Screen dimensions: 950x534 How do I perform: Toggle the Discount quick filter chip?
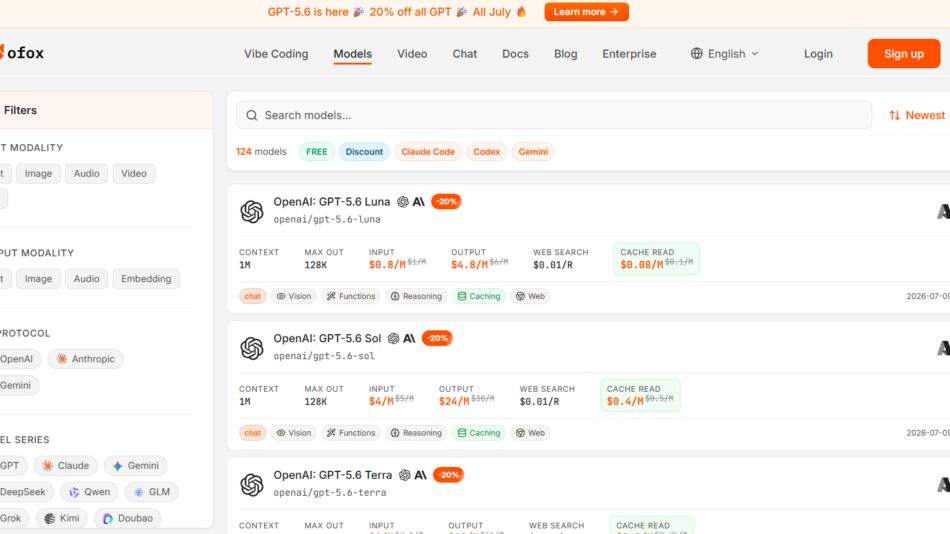(x=364, y=152)
